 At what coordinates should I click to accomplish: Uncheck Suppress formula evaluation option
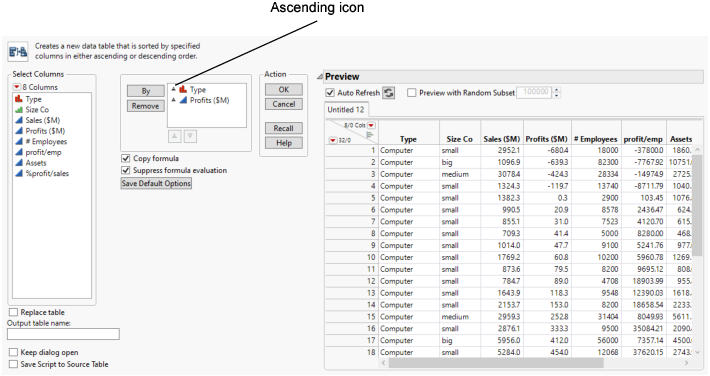point(126,170)
